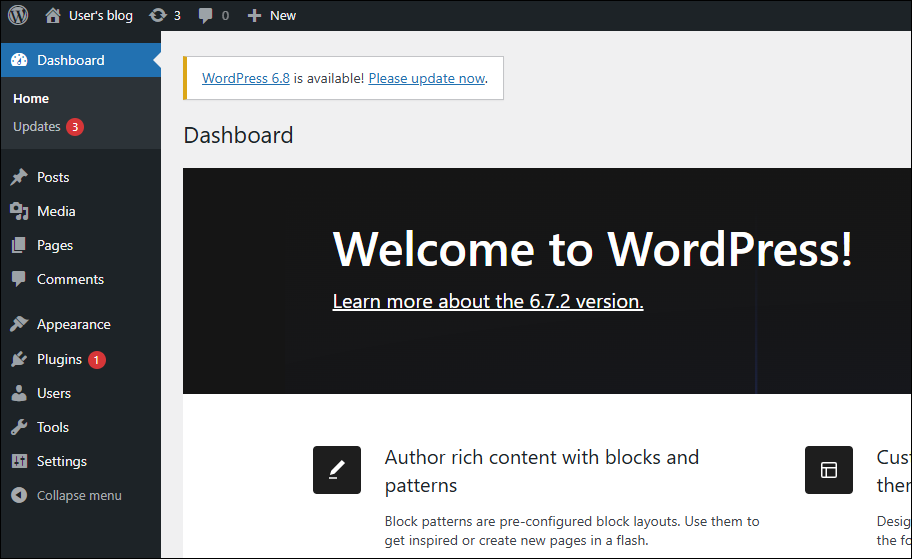Visit site via User's blog link
912x559 pixels.
point(101,16)
